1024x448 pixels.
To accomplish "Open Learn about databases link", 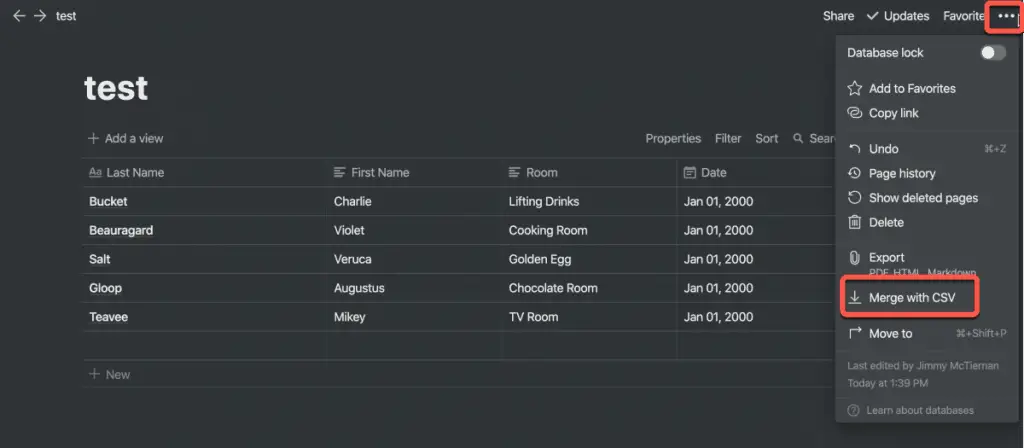I will point(920,410).
